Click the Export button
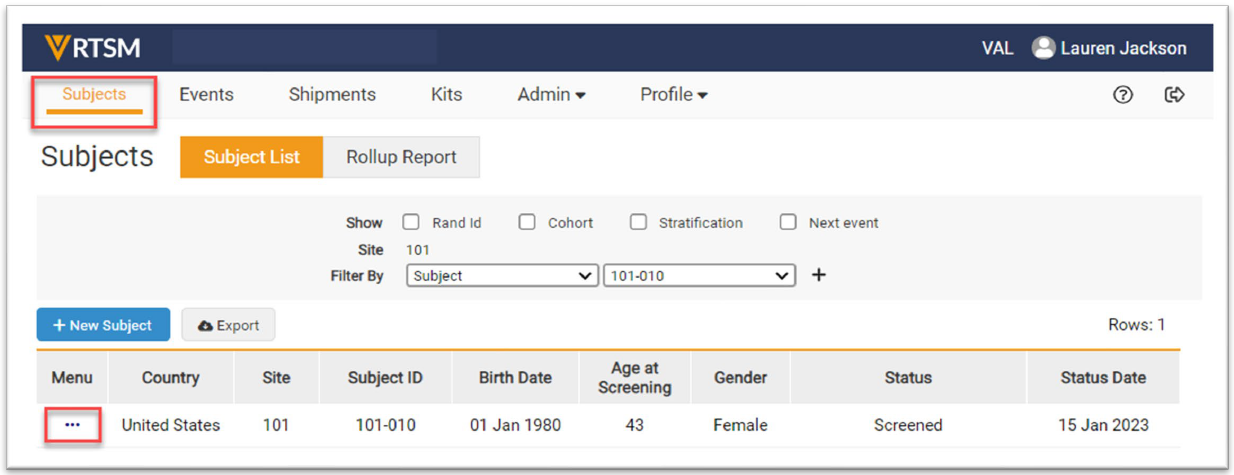The image size is (1234, 475). pyautogui.click(x=228, y=325)
